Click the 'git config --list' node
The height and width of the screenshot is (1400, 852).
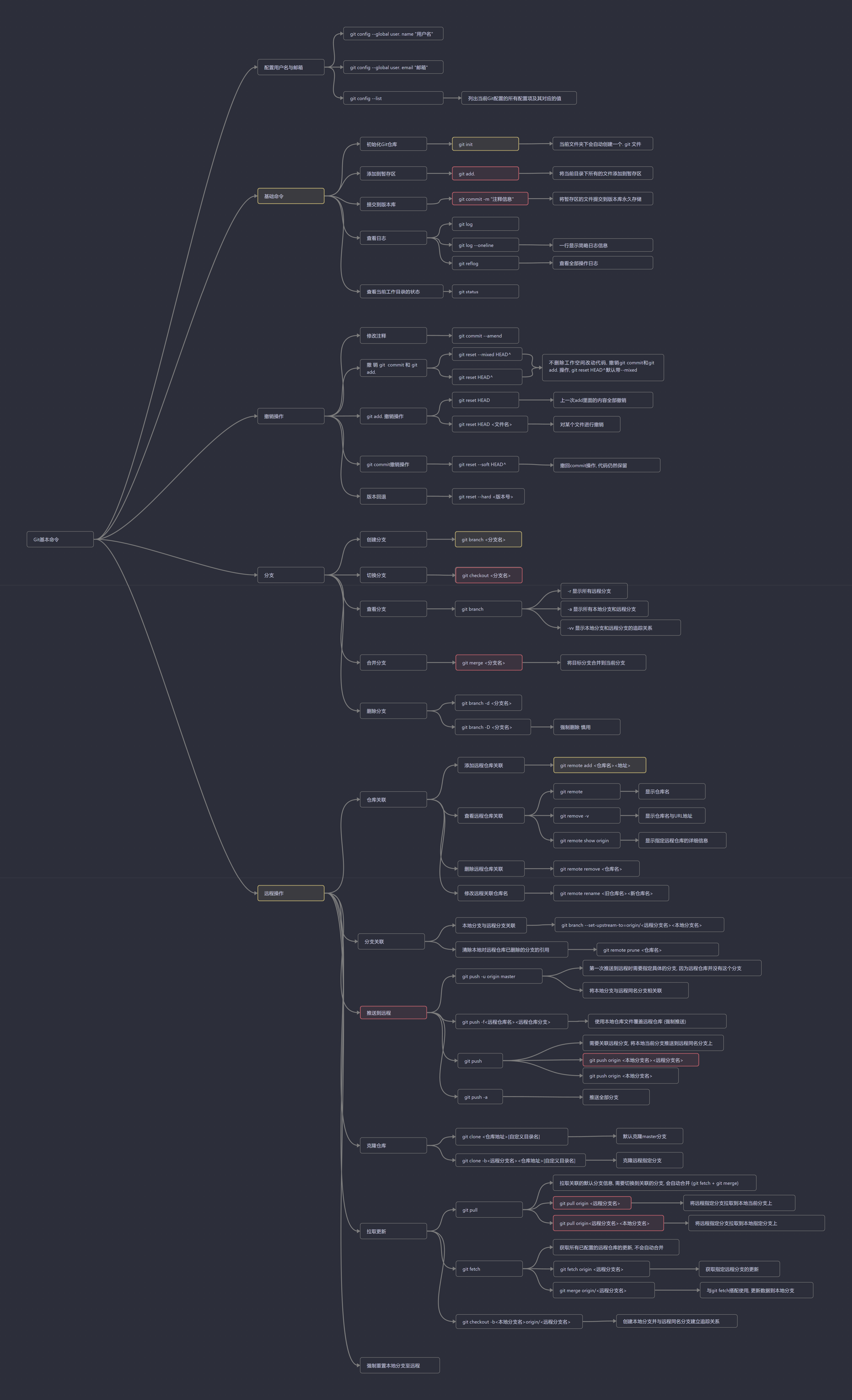tap(393, 98)
